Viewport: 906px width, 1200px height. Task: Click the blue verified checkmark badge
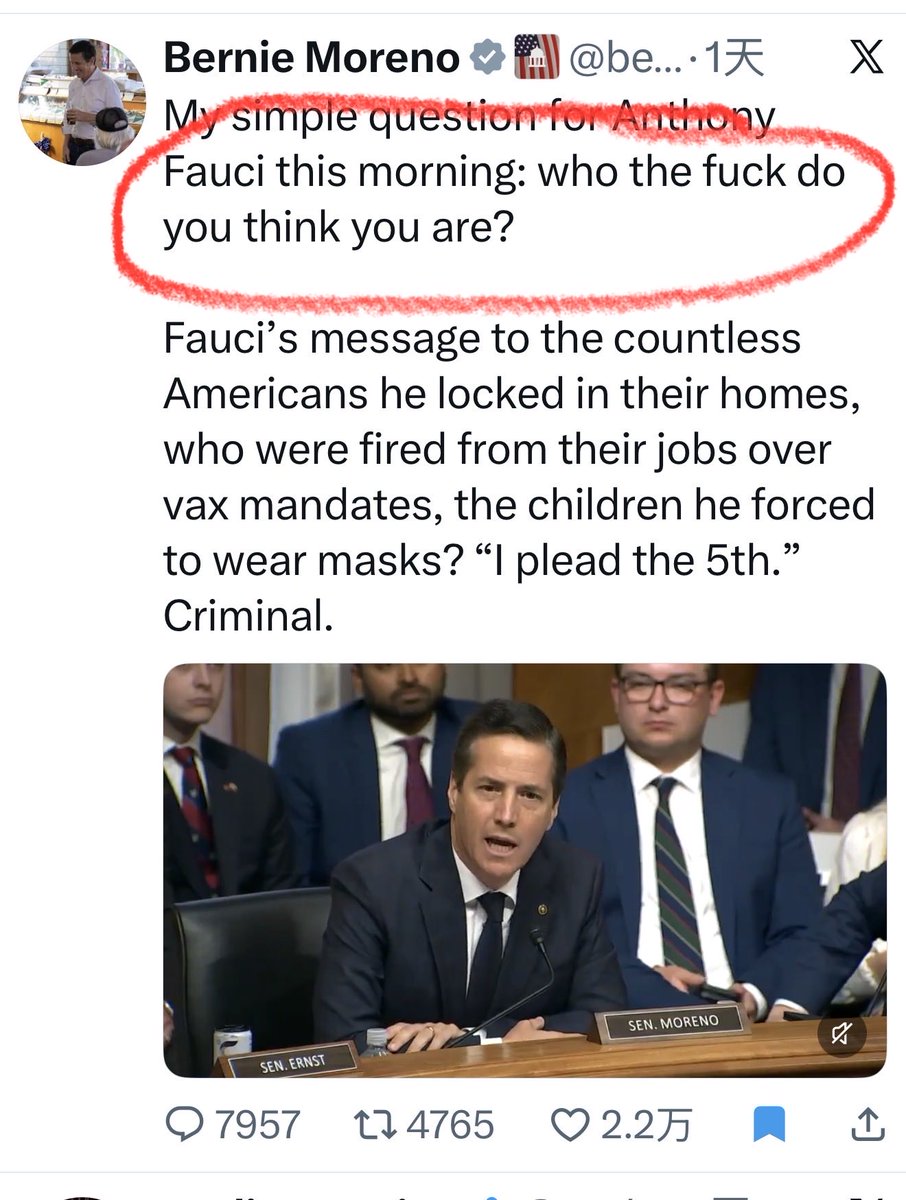(x=487, y=59)
